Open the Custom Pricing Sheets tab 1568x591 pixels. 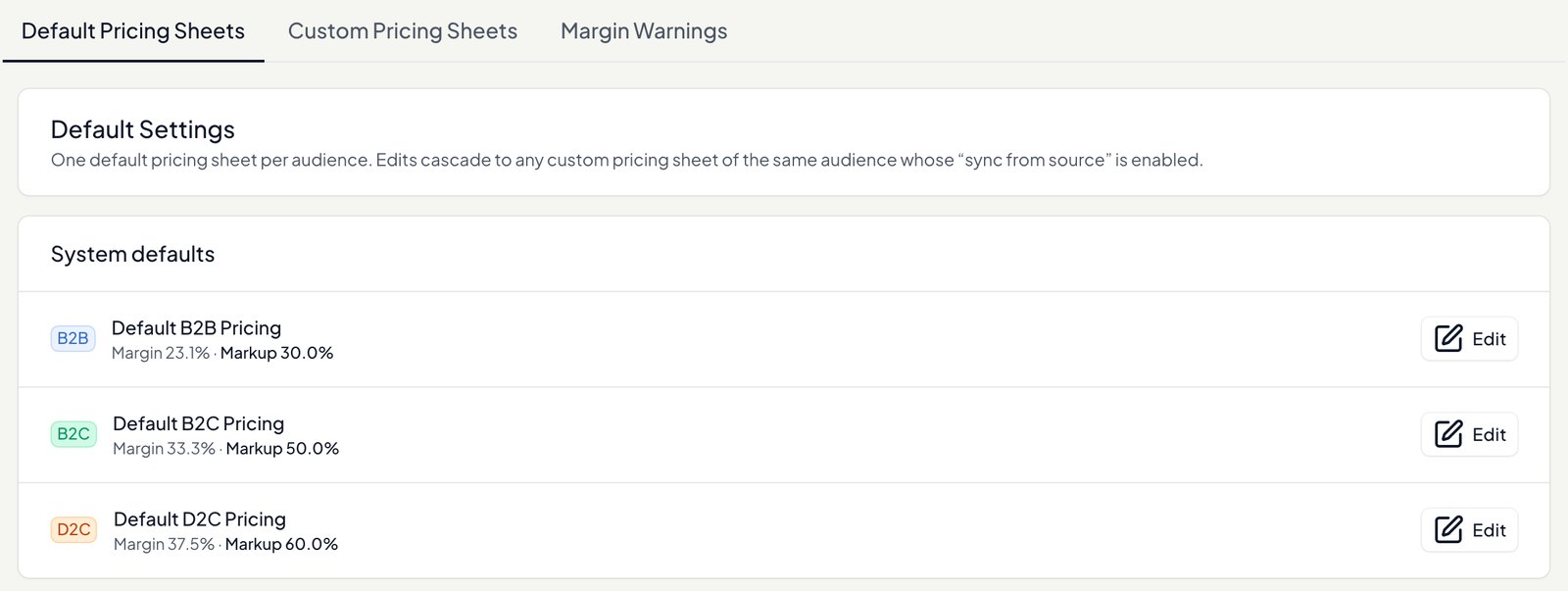[x=403, y=31]
